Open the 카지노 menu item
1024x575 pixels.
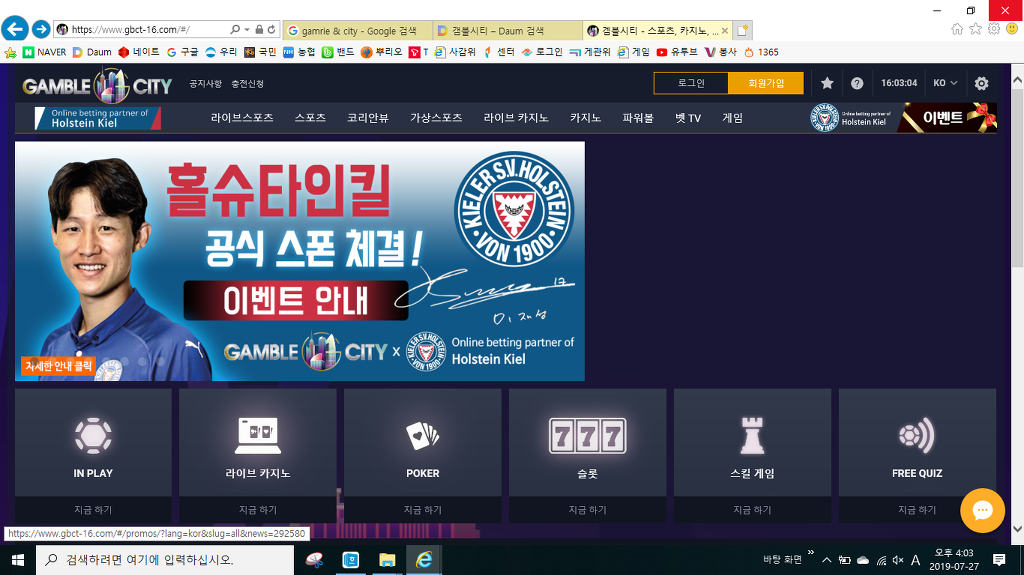pyautogui.click(x=585, y=118)
